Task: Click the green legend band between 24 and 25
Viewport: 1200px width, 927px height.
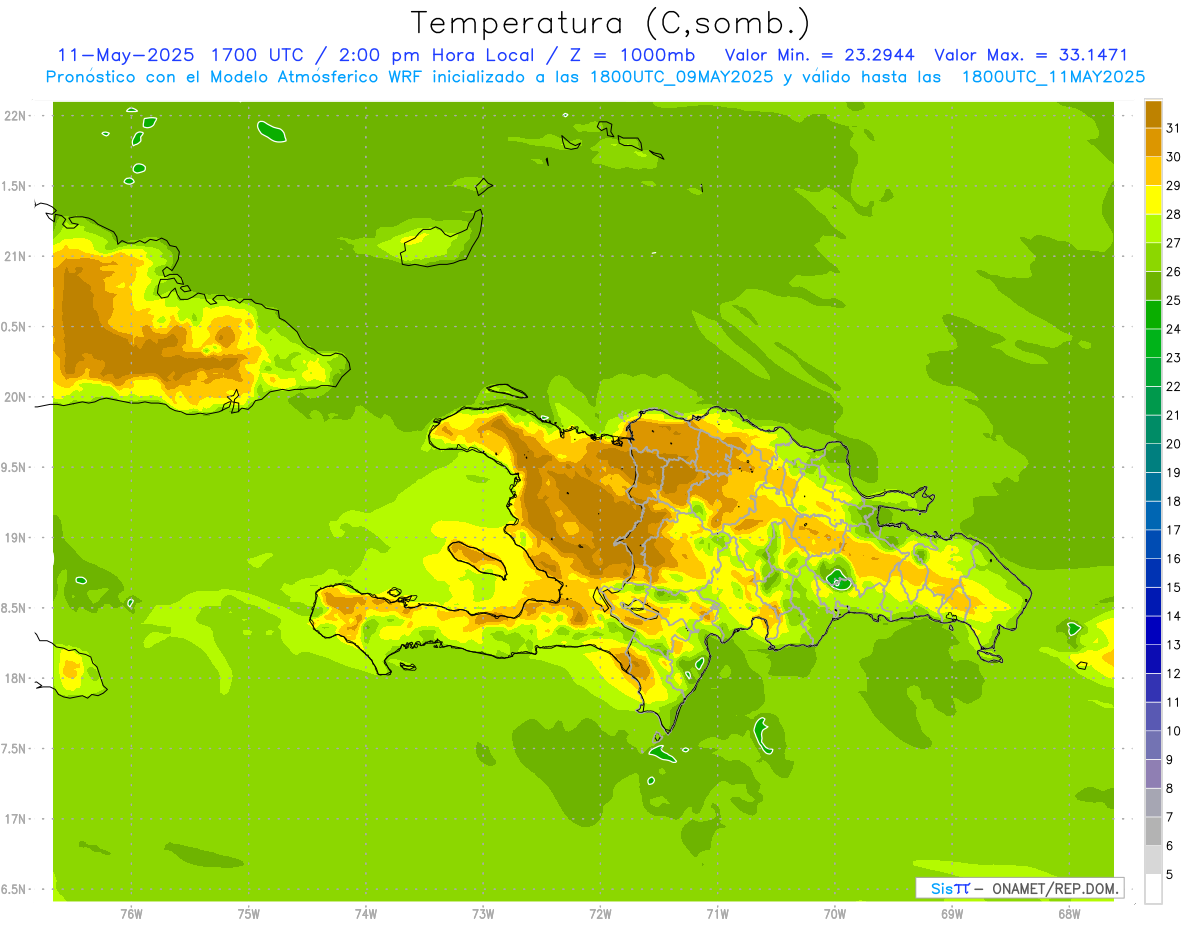Action: 1153,314
